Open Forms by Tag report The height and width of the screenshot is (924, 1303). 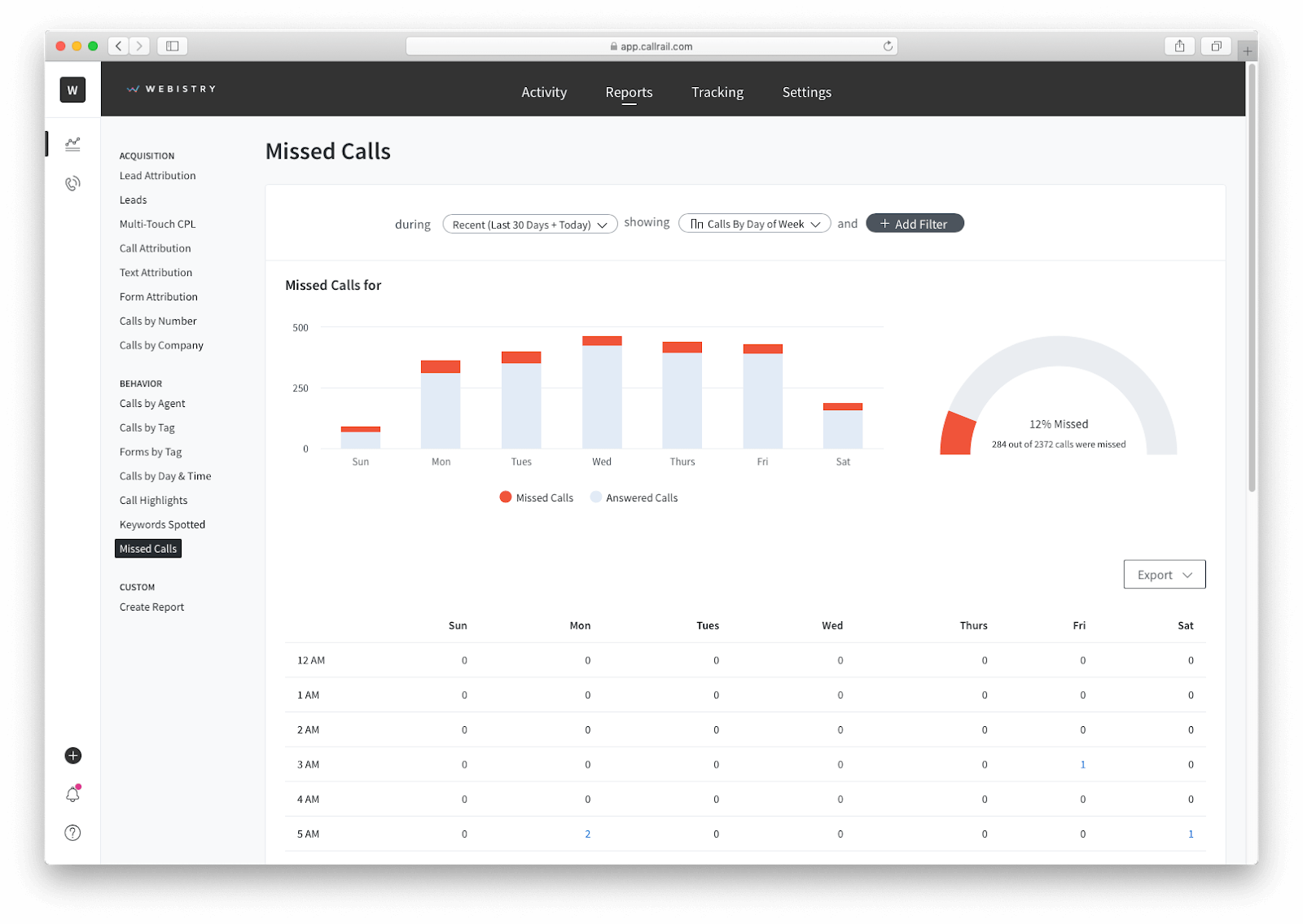(151, 452)
